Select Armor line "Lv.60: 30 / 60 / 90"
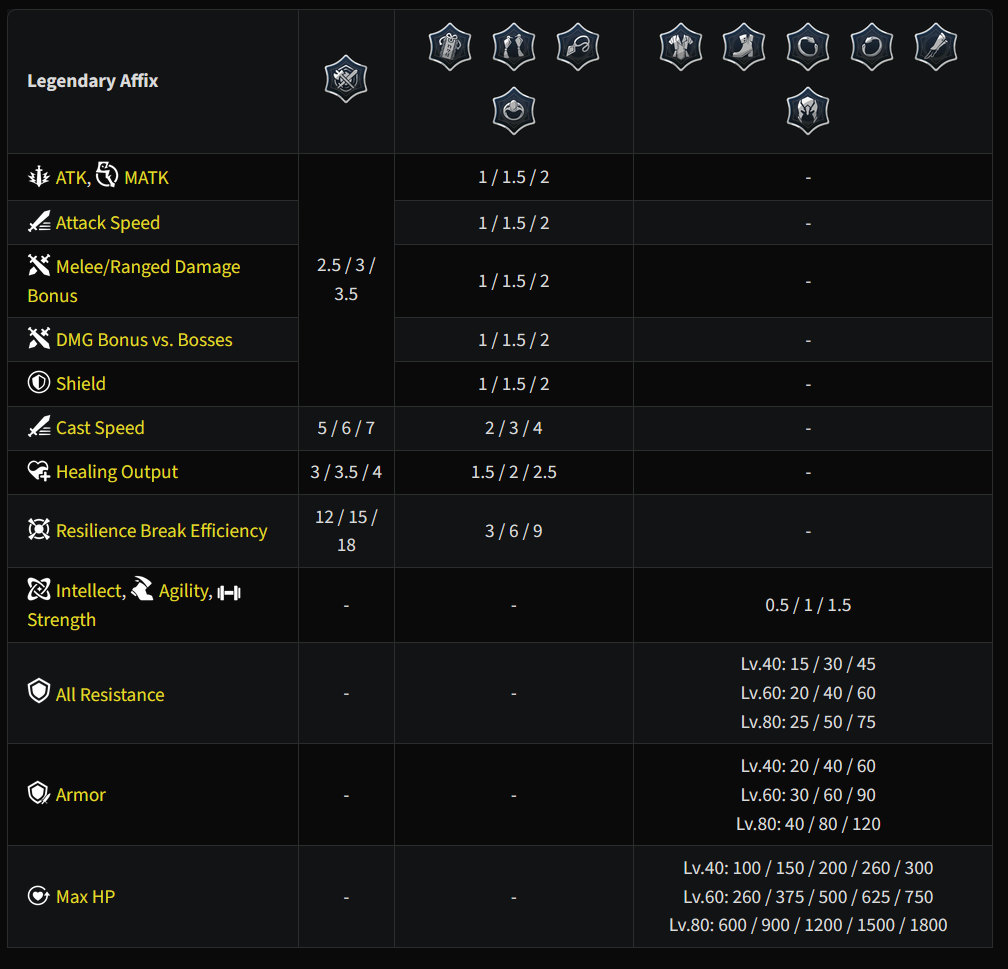This screenshot has width=1008, height=969. (808, 795)
